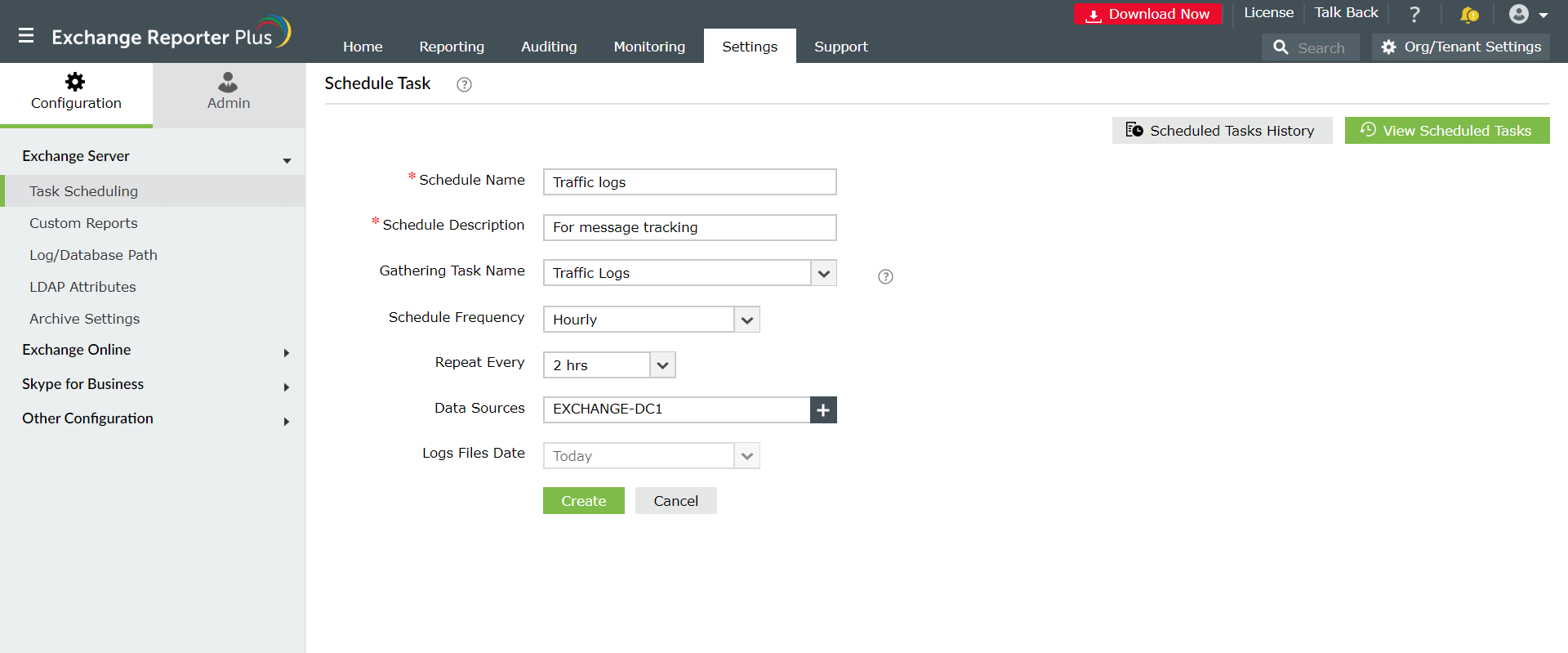Image resolution: width=1568 pixels, height=653 pixels.
Task: Expand the Exchange Online section
Action: 287,353
